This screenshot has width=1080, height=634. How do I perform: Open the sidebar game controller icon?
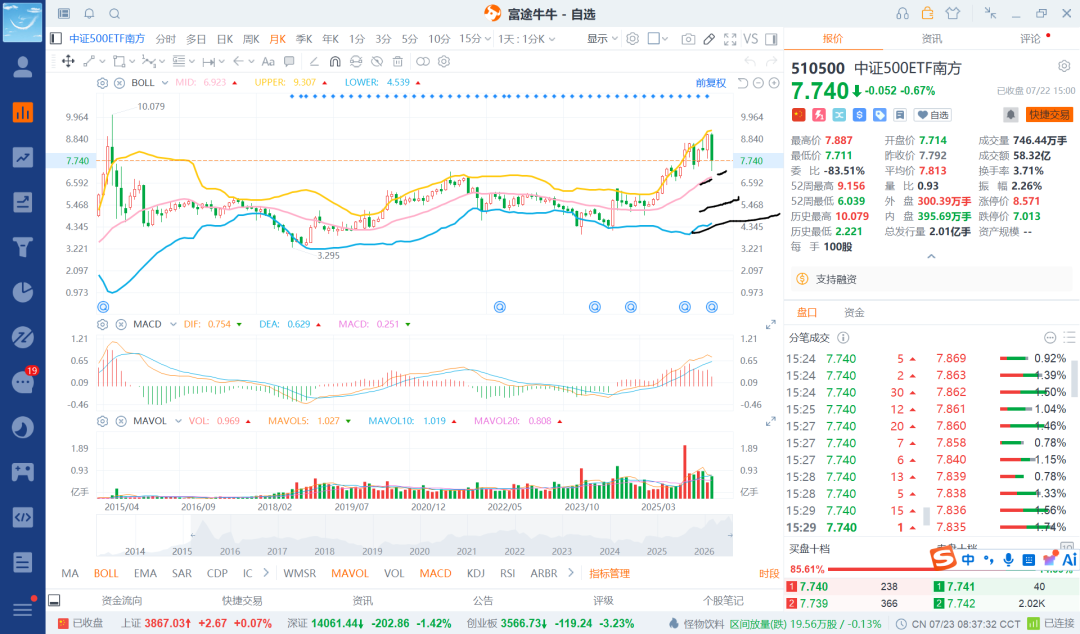[23, 472]
